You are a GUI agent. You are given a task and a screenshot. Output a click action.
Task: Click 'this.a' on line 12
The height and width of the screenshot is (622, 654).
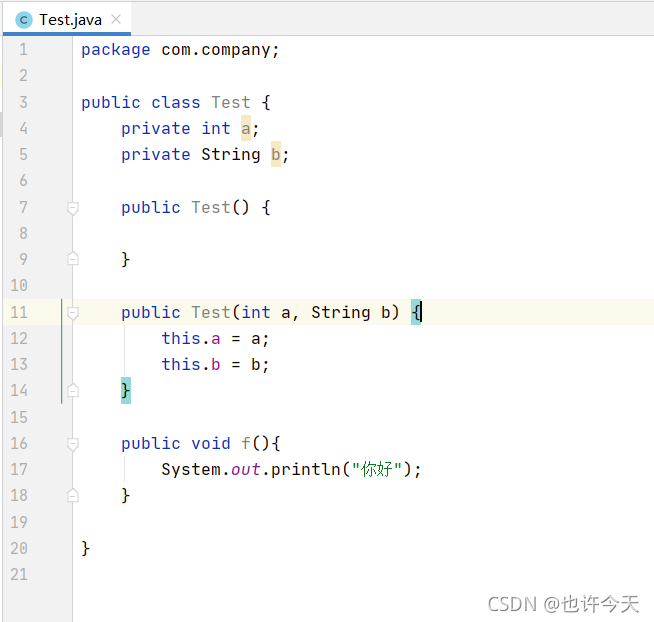tap(191, 338)
